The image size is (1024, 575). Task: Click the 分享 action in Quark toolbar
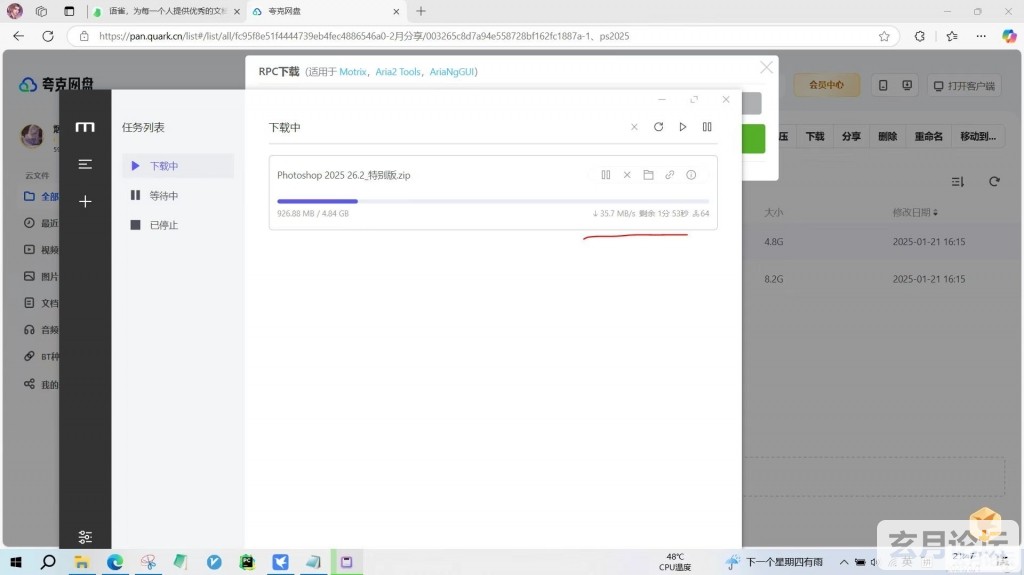point(851,136)
